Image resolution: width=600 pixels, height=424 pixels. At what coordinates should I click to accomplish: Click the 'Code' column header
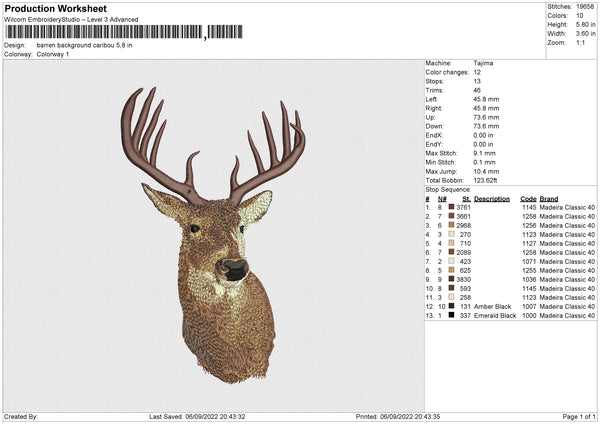point(528,199)
